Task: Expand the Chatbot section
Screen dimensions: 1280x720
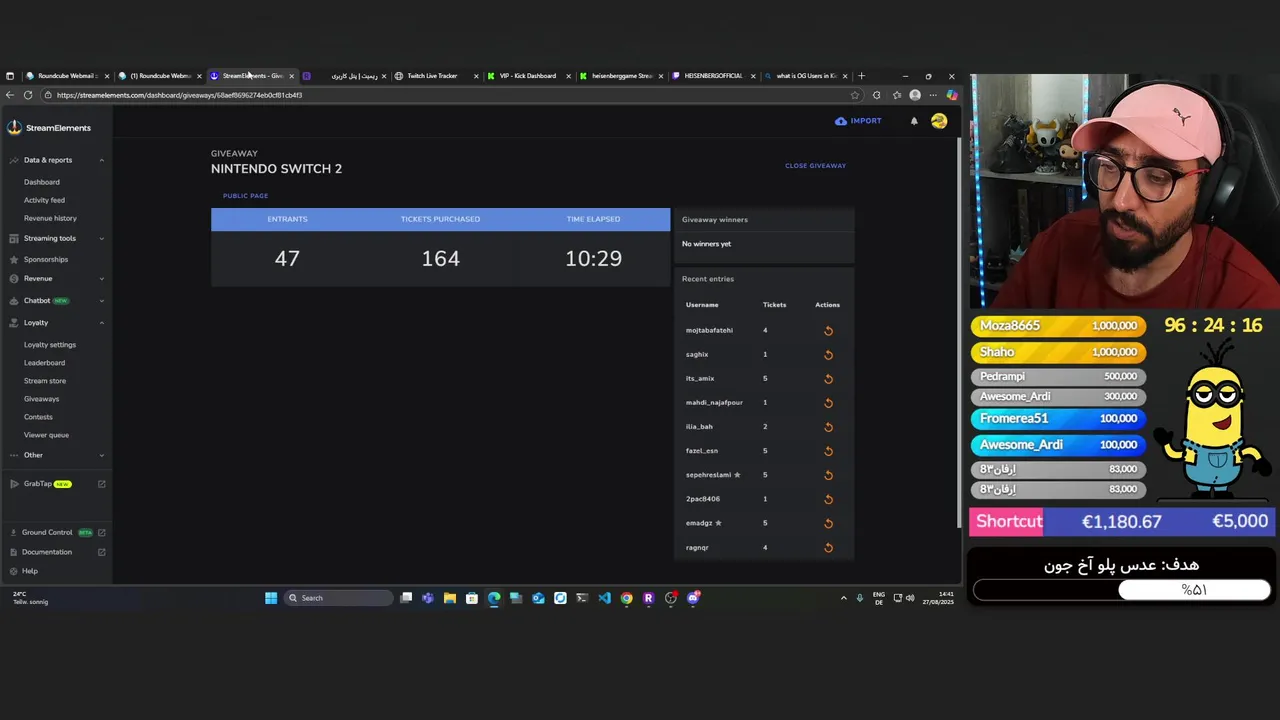Action: coord(101,301)
